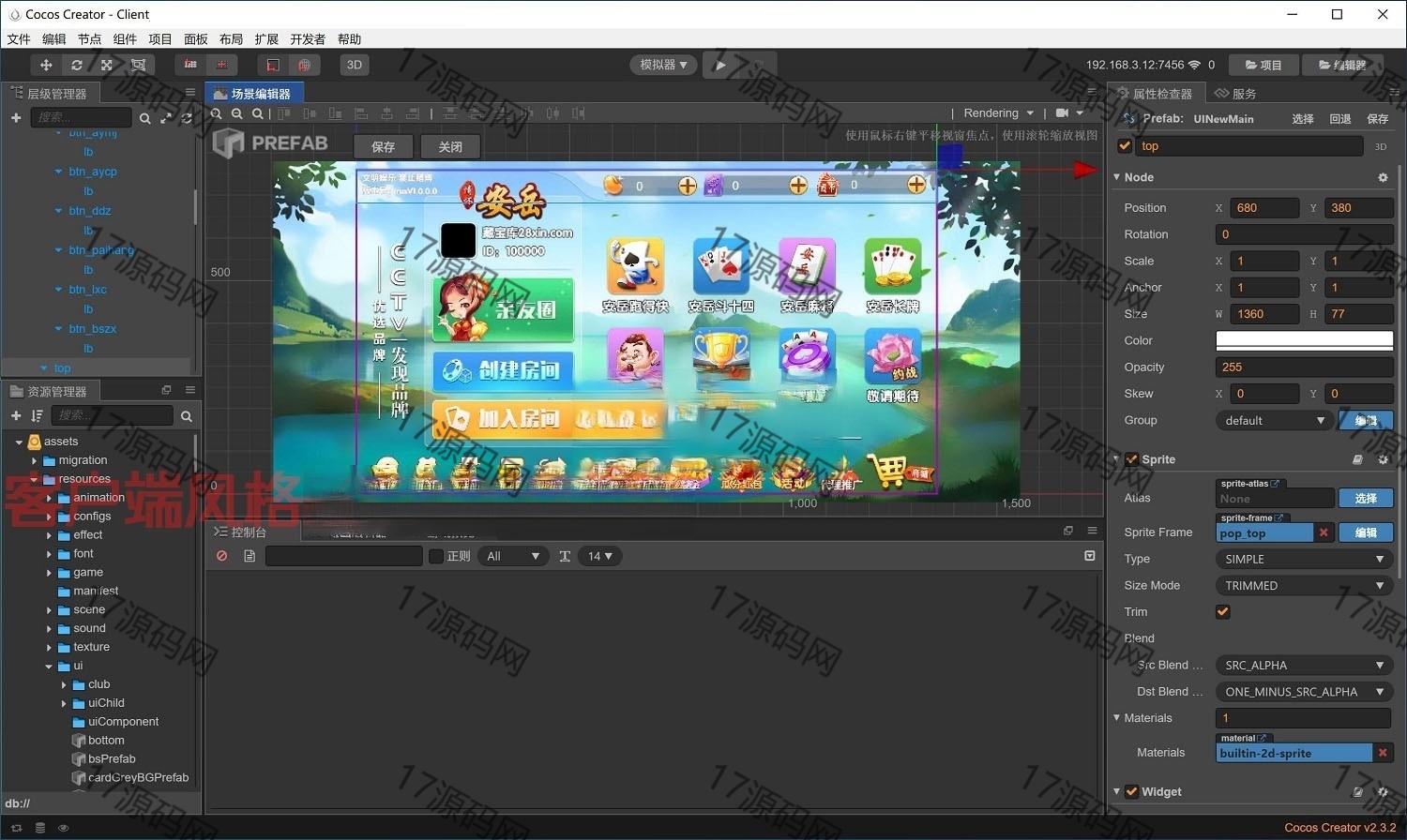Image resolution: width=1407 pixels, height=840 pixels.
Task: Toggle console collapse icon at right
Action: coord(1089,556)
